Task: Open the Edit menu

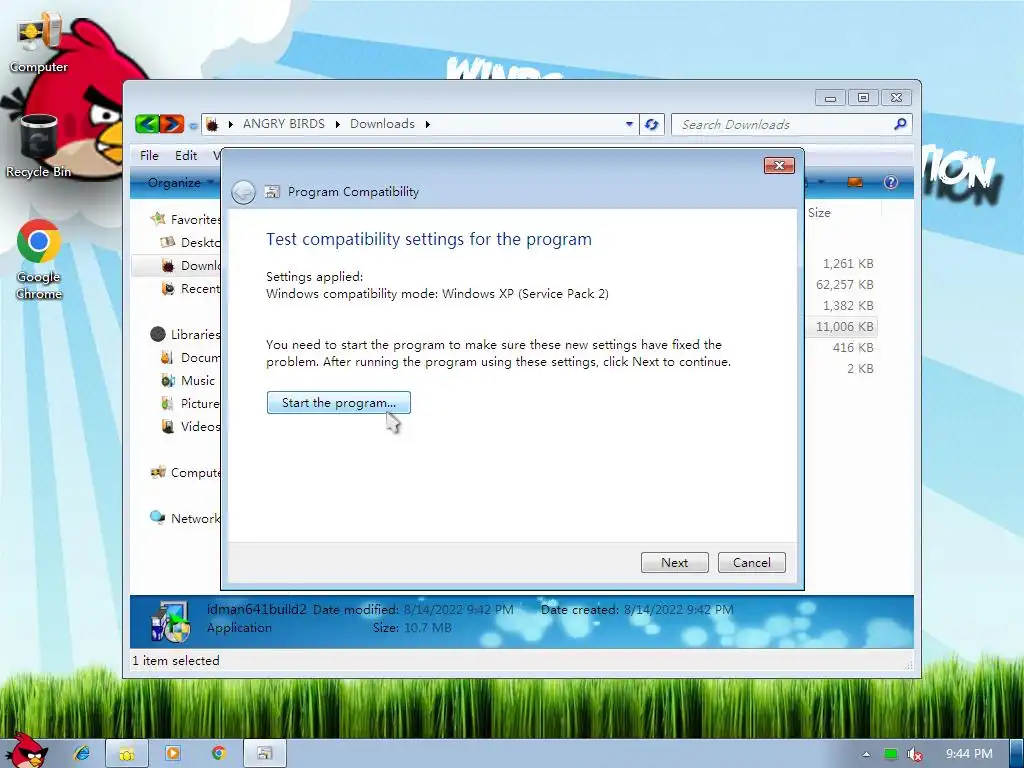Action: pos(185,155)
